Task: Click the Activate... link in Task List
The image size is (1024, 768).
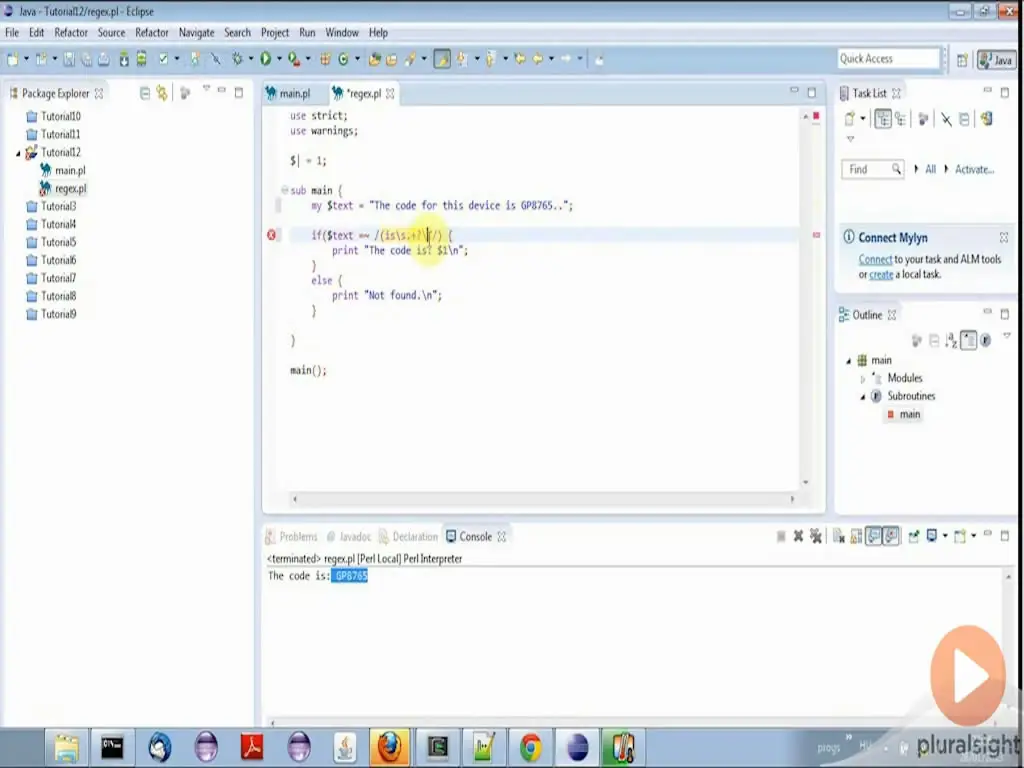Action: 974,170
